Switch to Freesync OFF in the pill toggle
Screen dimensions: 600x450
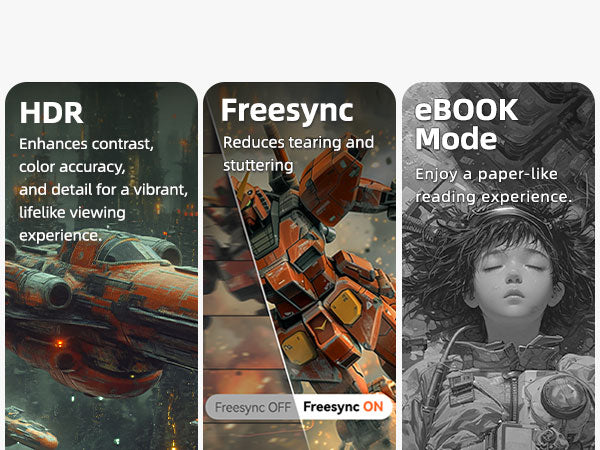point(253,407)
